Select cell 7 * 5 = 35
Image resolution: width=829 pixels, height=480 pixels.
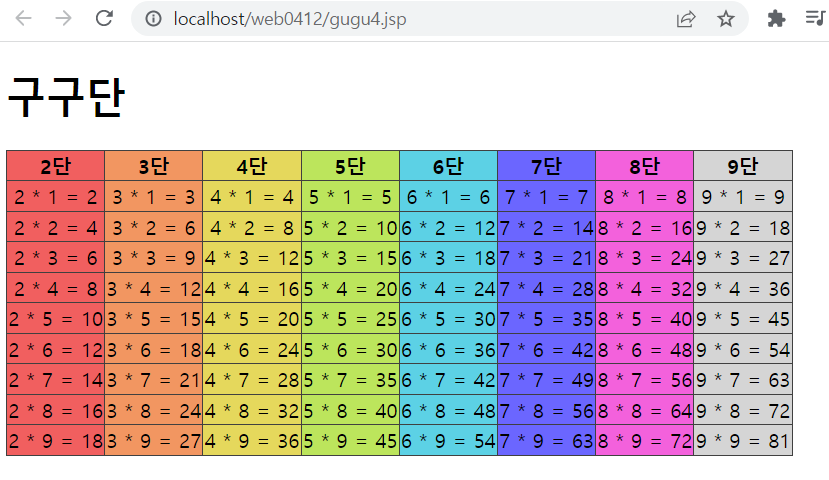547,319
